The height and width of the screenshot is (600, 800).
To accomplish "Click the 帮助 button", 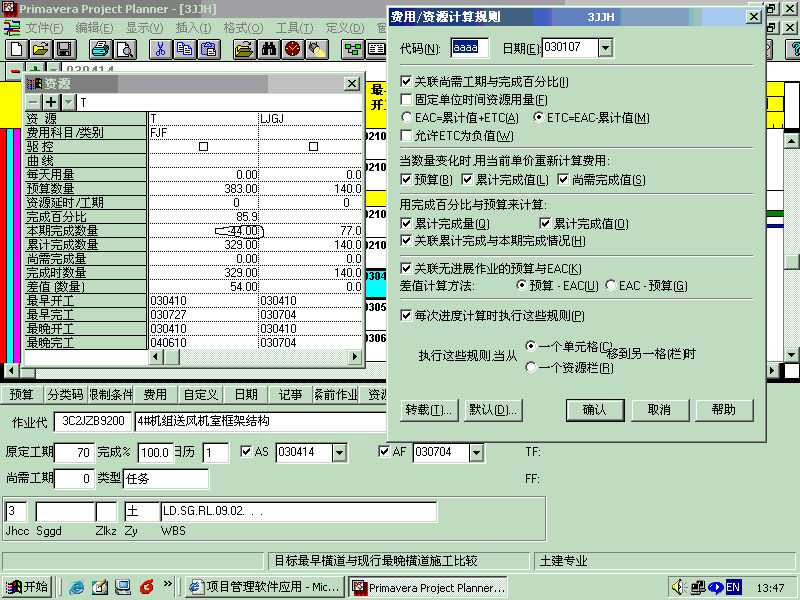I will [723, 410].
